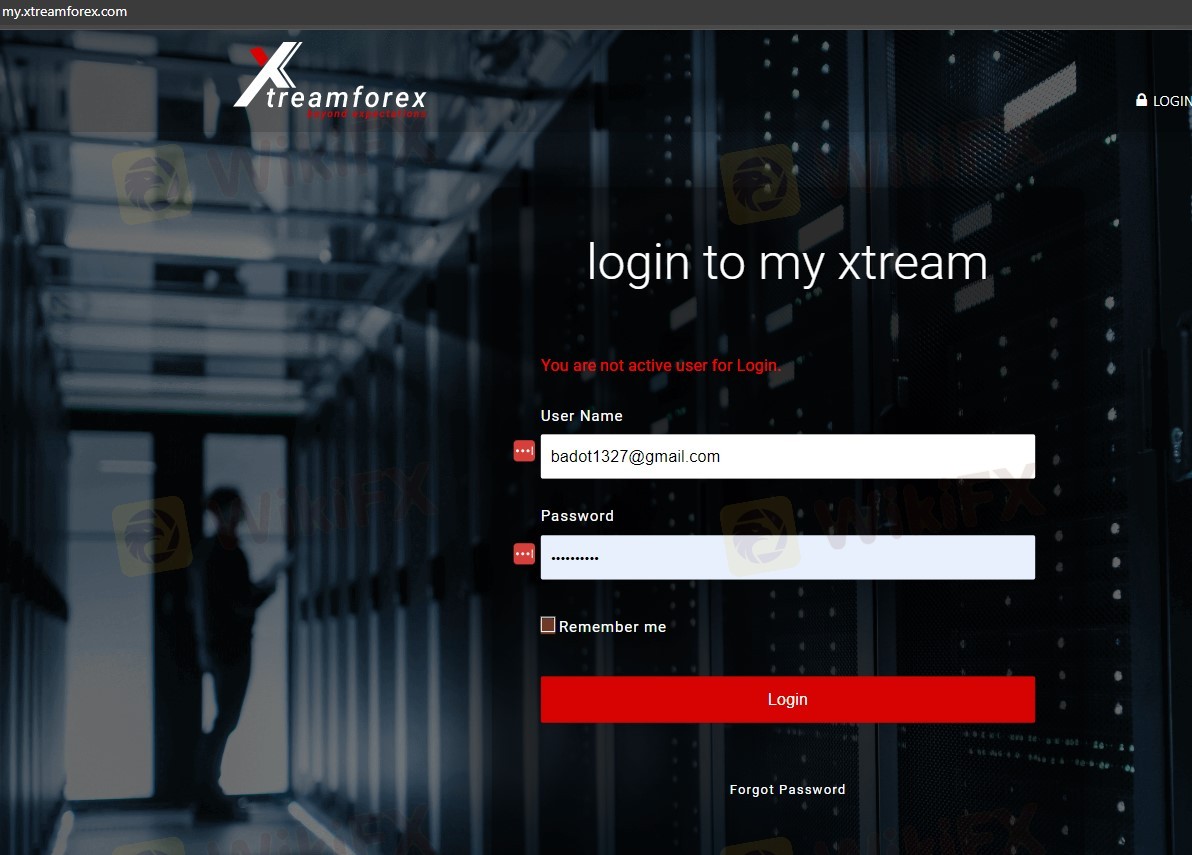This screenshot has width=1192, height=855.
Task: Click the my.xtreamforex.com address text
Action: tap(65, 11)
